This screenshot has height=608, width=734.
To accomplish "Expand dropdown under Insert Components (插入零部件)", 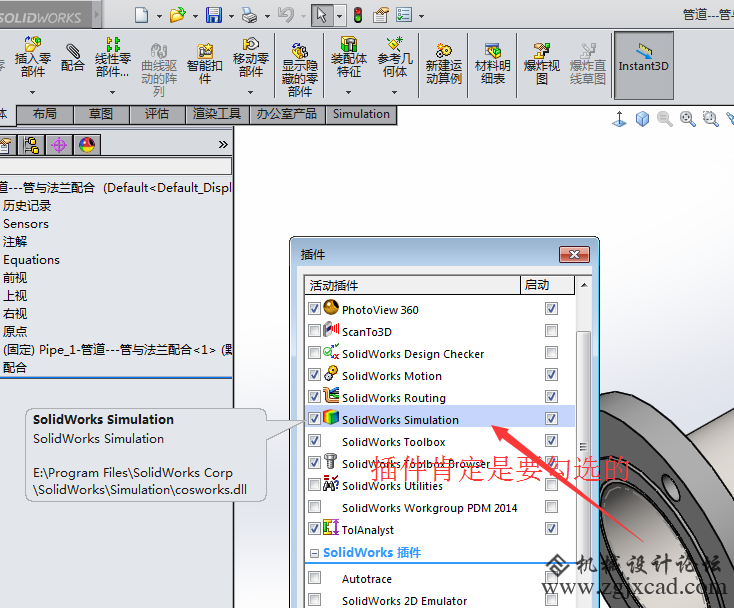I will 32,92.
